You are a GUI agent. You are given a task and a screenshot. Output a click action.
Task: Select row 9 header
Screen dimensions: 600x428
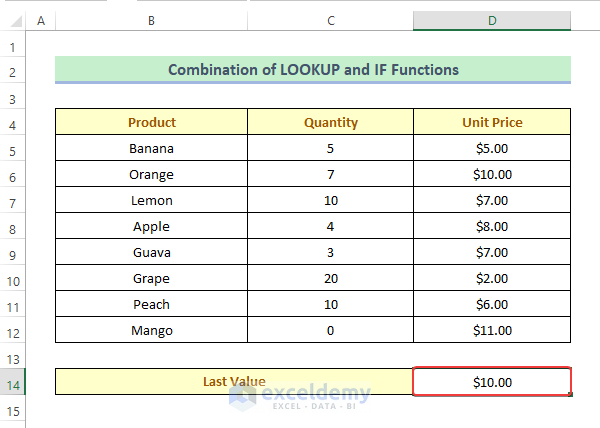click(13, 253)
